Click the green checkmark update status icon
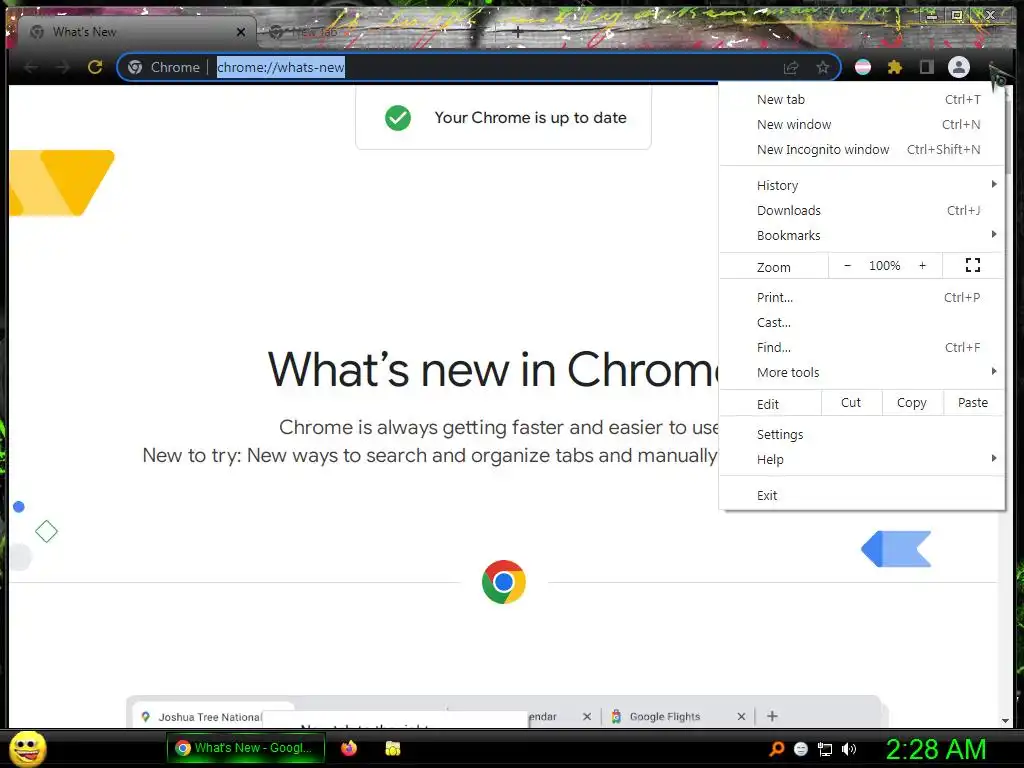The height and width of the screenshot is (768, 1024). click(398, 118)
